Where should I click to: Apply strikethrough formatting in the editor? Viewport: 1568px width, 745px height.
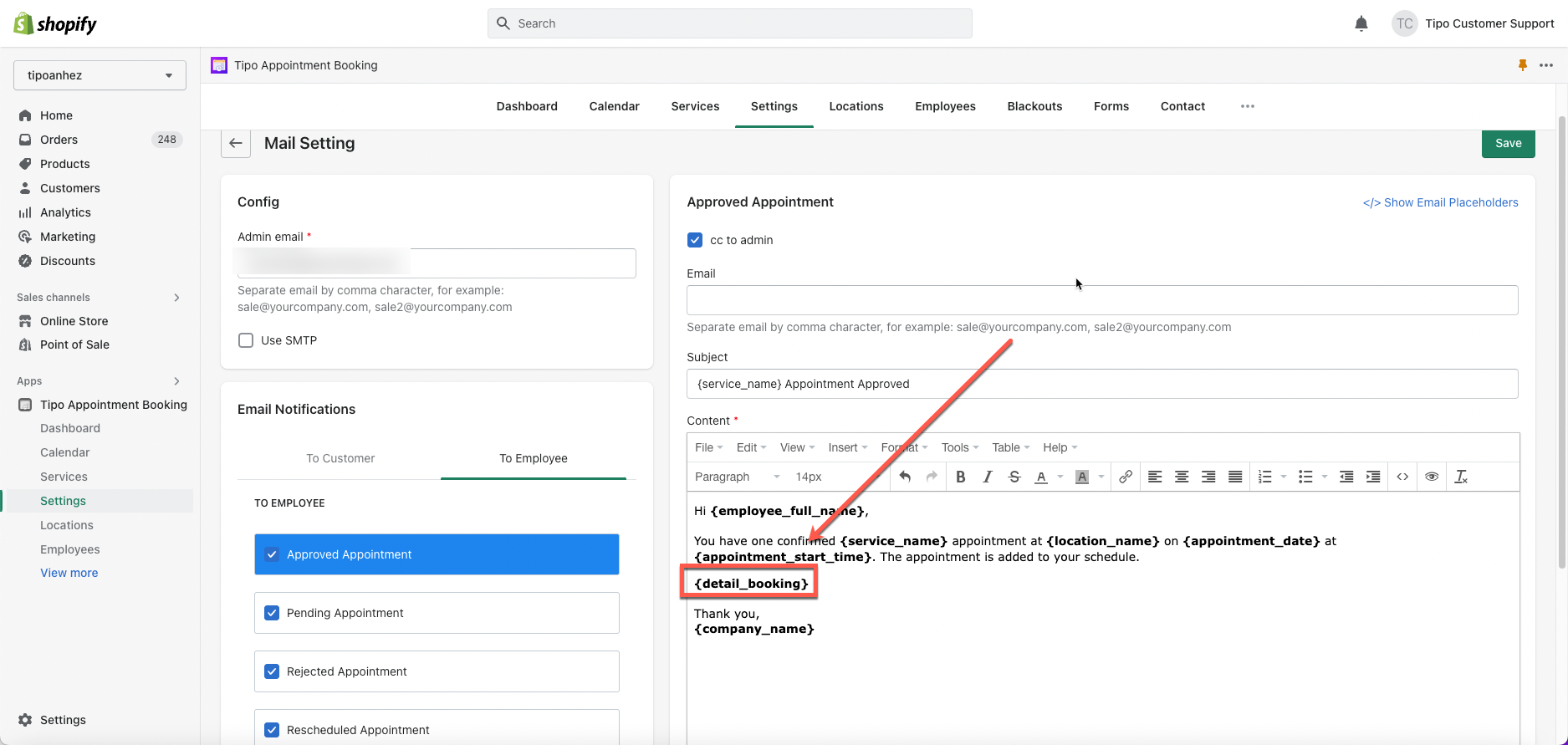pyautogui.click(x=1014, y=477)
